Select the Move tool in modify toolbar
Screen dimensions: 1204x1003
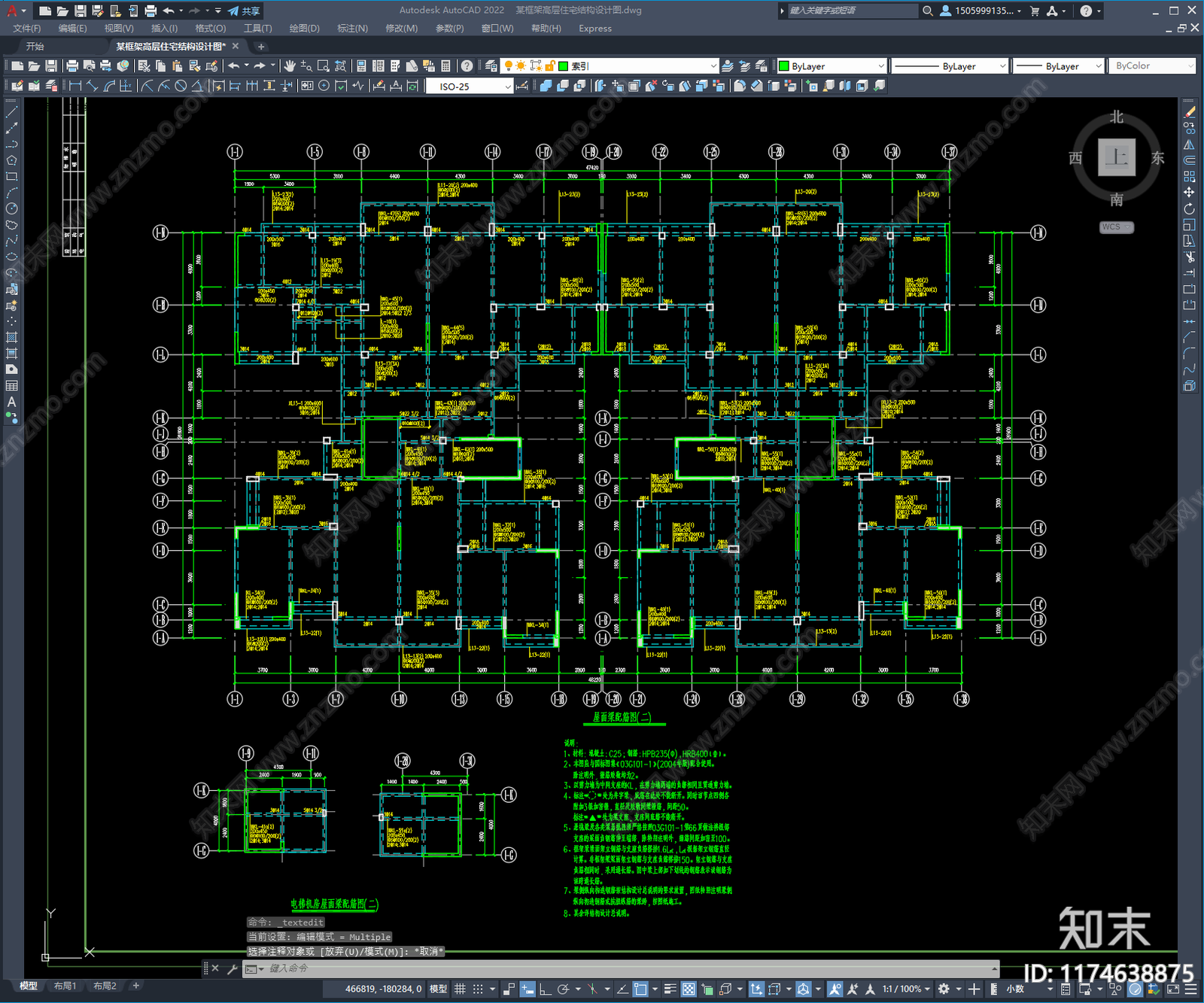pos(1190,193)
